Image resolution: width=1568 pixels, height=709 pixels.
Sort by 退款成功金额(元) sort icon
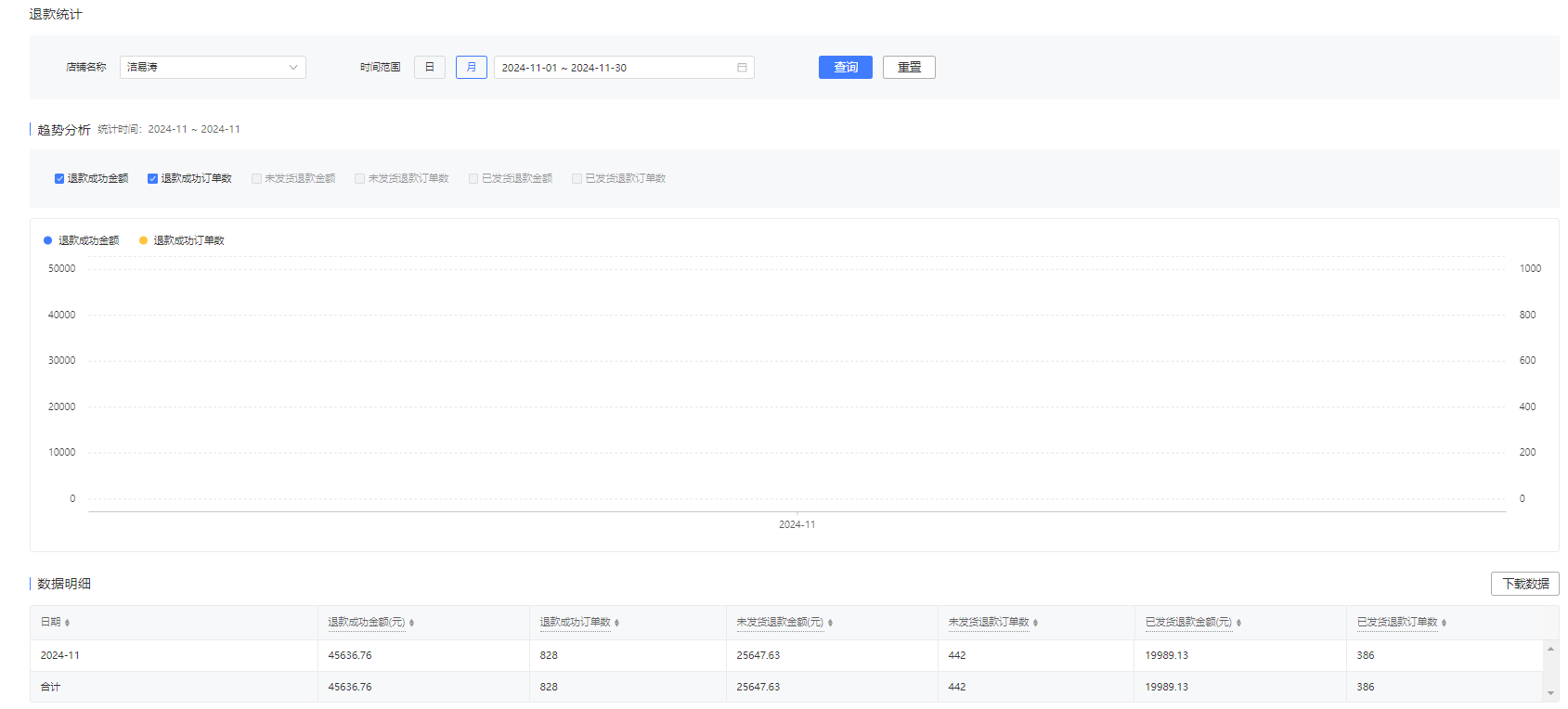411,623
